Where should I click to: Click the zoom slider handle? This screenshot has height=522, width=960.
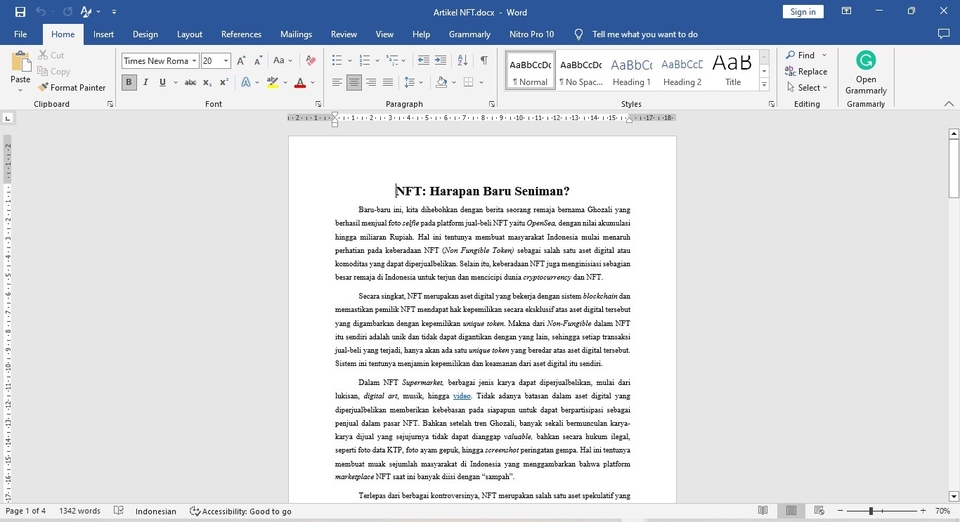(871, 510)
